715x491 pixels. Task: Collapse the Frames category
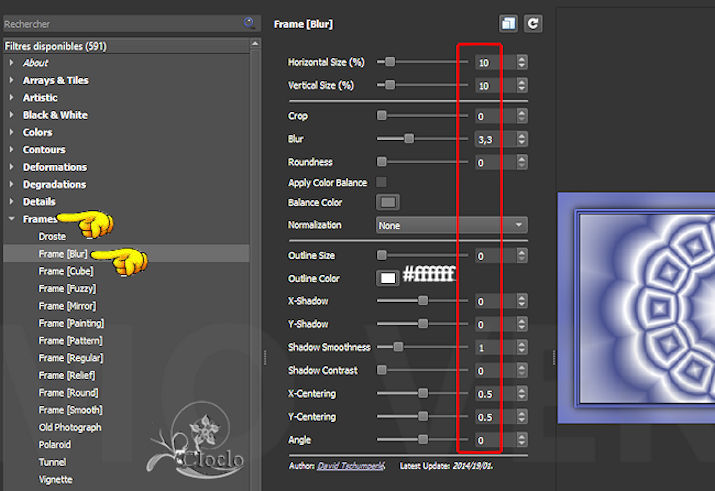12,219
